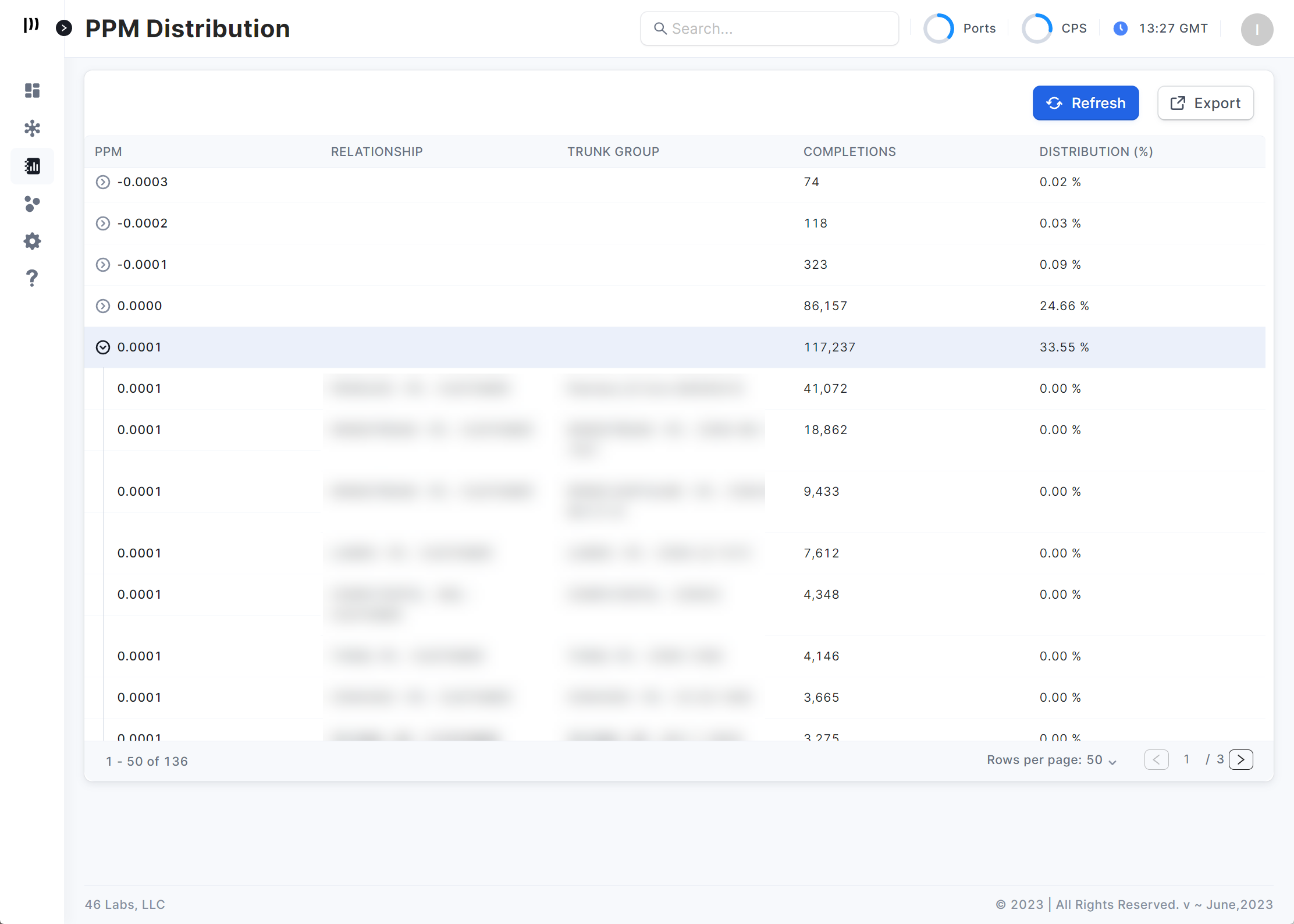Click the Export button

(1205, 103)
